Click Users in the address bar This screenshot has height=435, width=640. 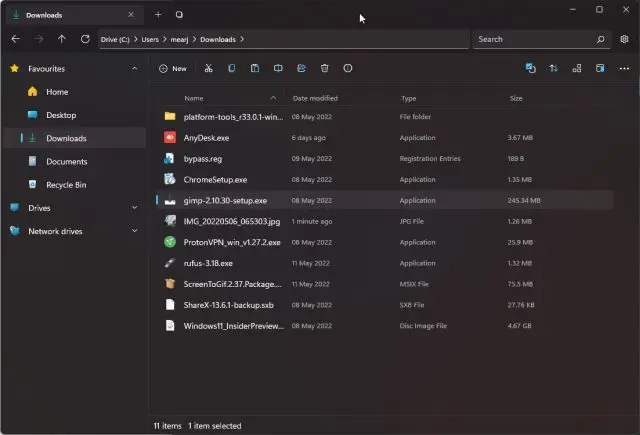tap(150, 40)
